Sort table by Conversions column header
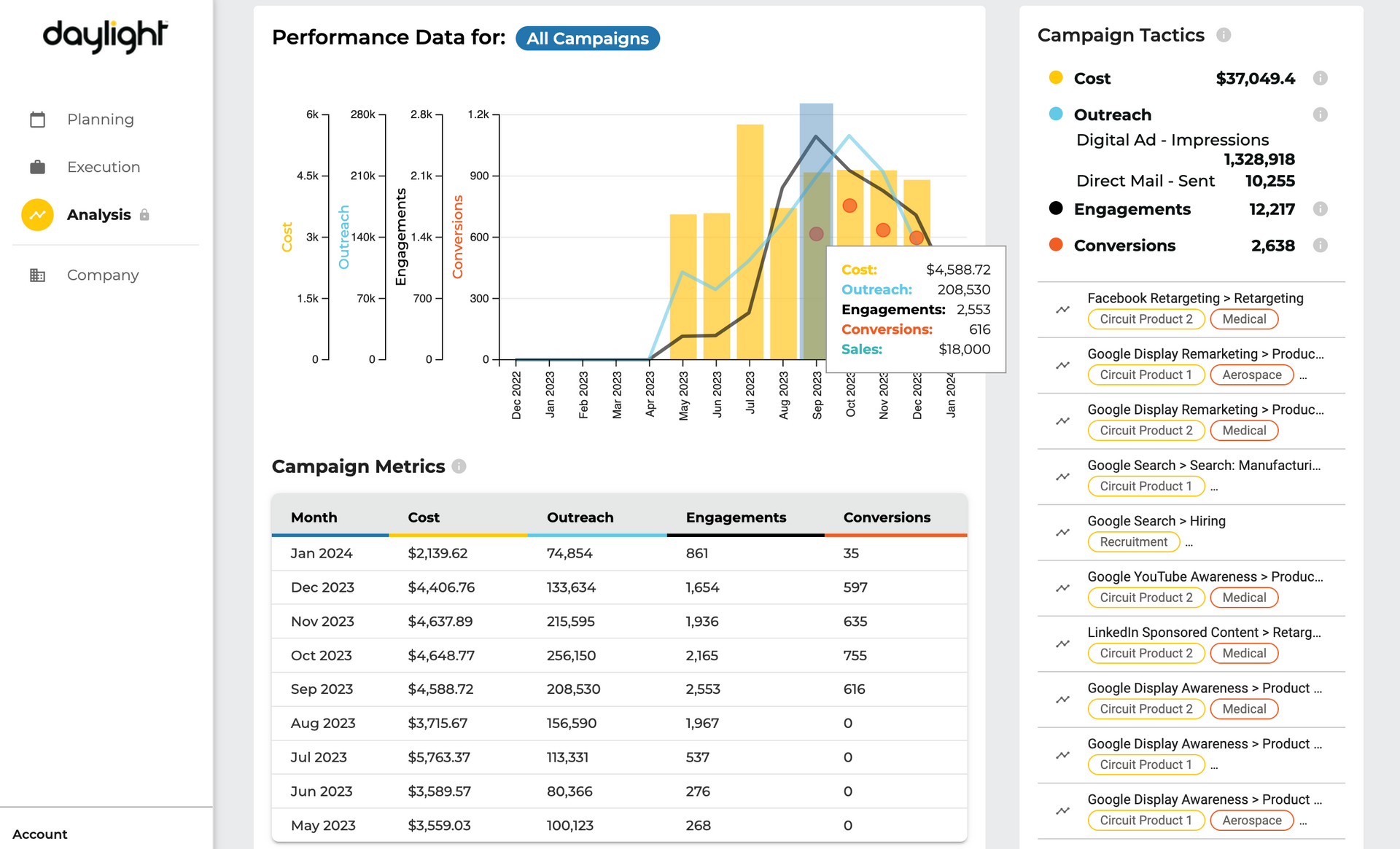The width and height of the screenshot is (1400, 849). (887, 517)
